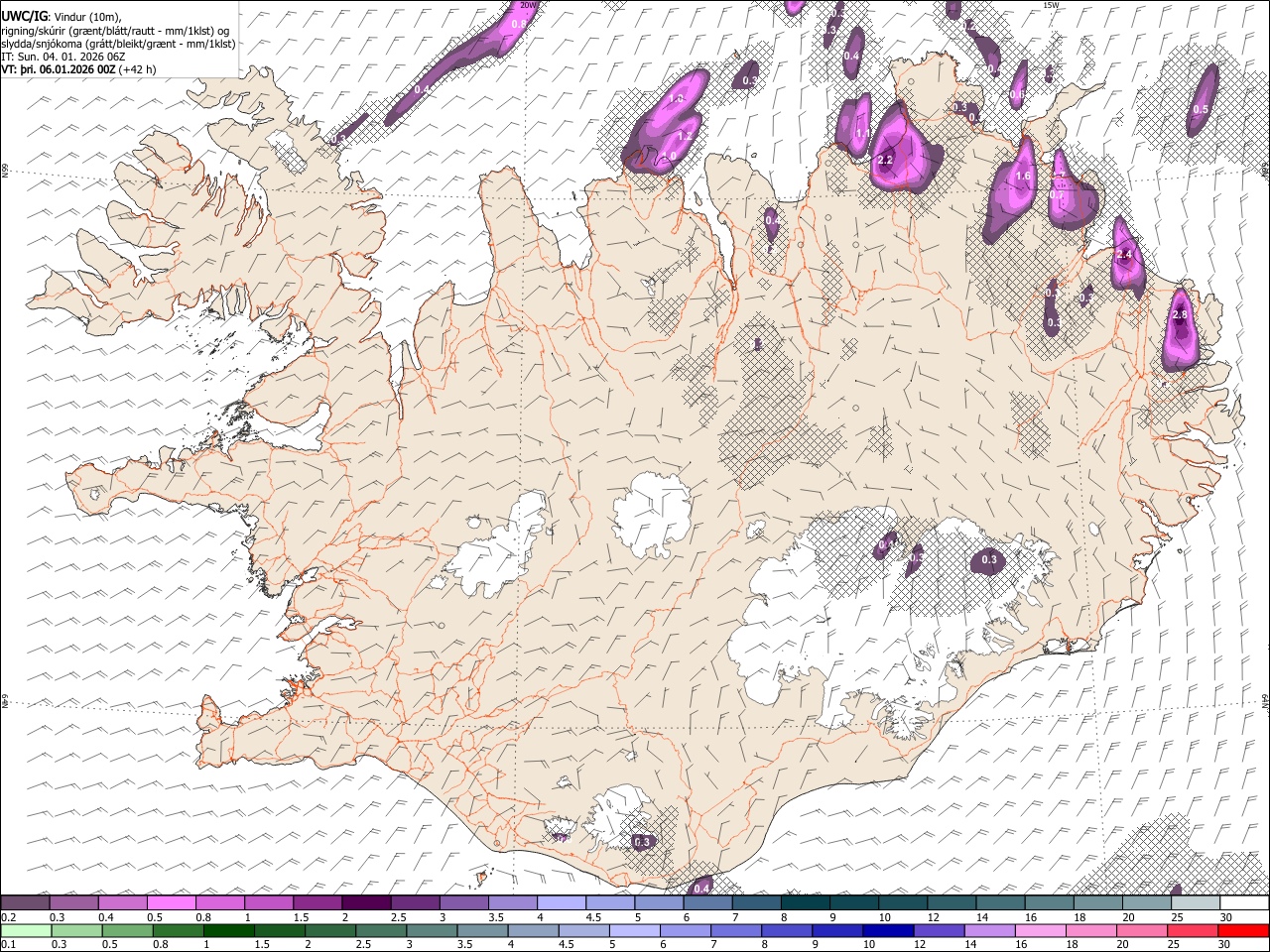1270x952 pixels.
Task: Click the '15W' longitude label
Action: pyautogui.click(x=1052, y=5)
